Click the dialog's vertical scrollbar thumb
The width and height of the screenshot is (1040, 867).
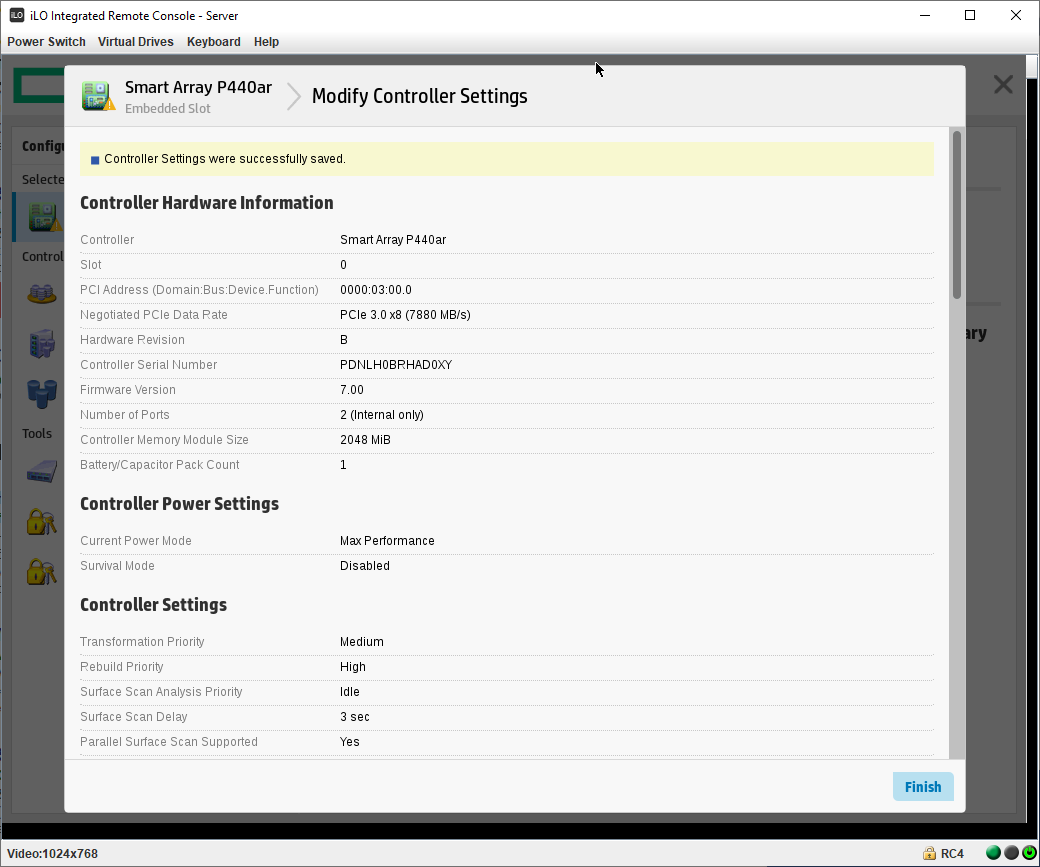tap(956, 215)
